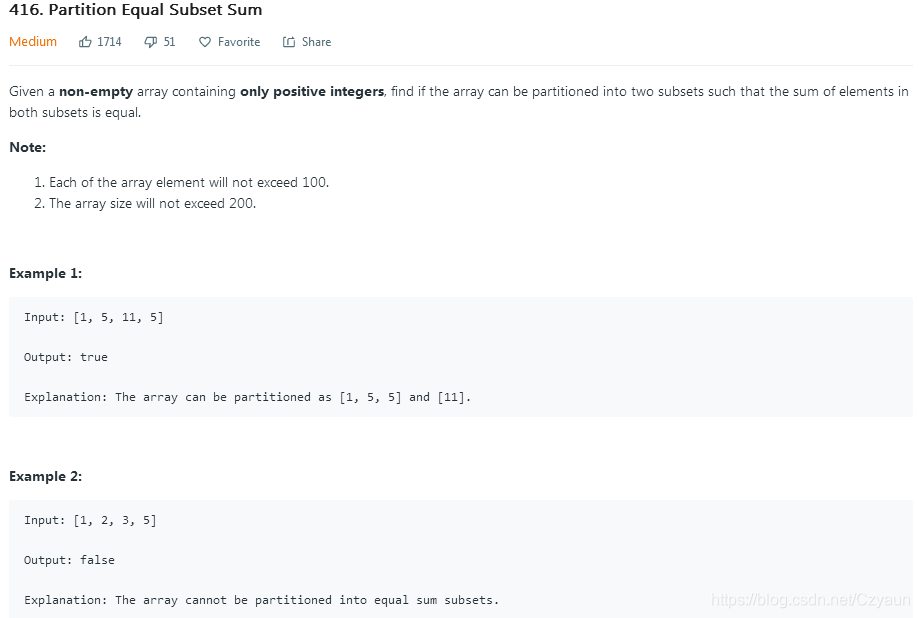This screenshot has height=618, width=919.
Task: Click the problem title 416. Partition Equal Subset Sum
Action: tap(135, 10)
